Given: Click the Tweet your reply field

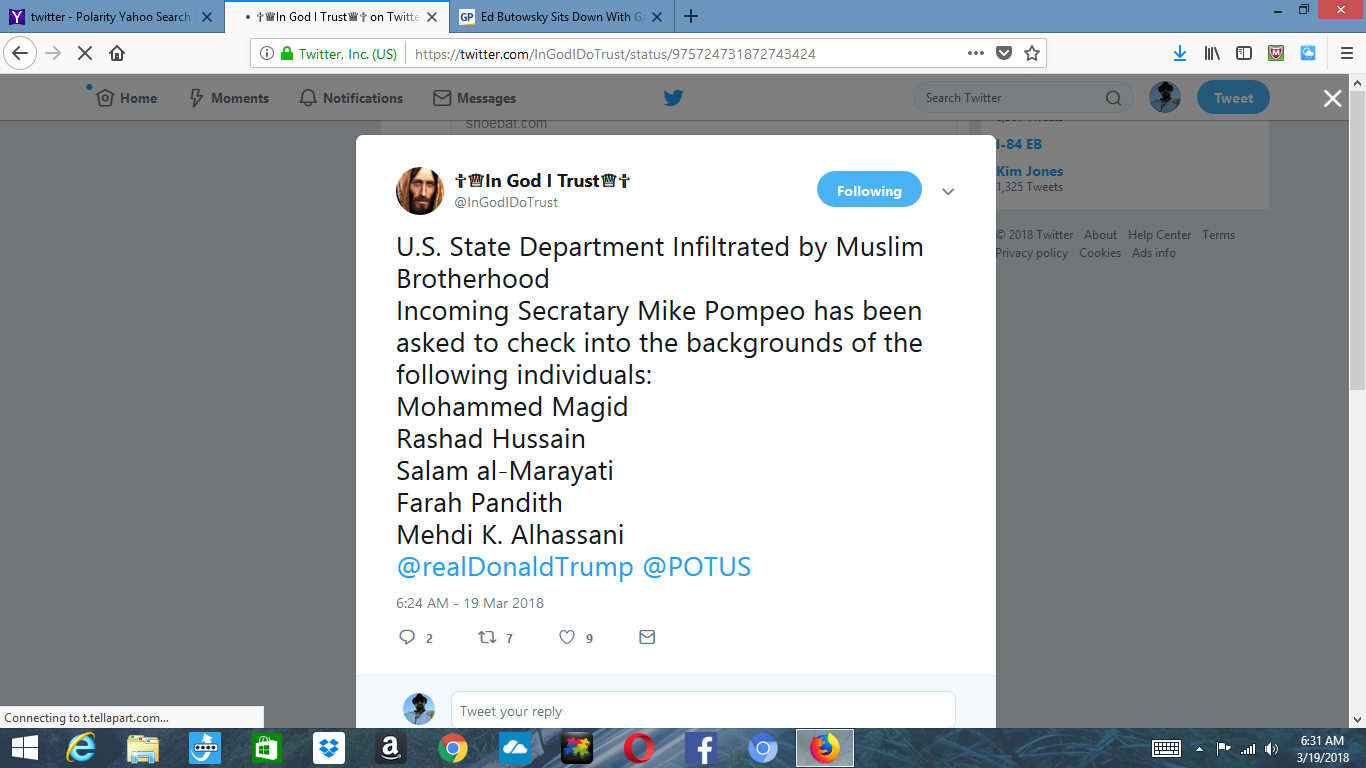Looking at the screenshot, I should tap(703, 711).
